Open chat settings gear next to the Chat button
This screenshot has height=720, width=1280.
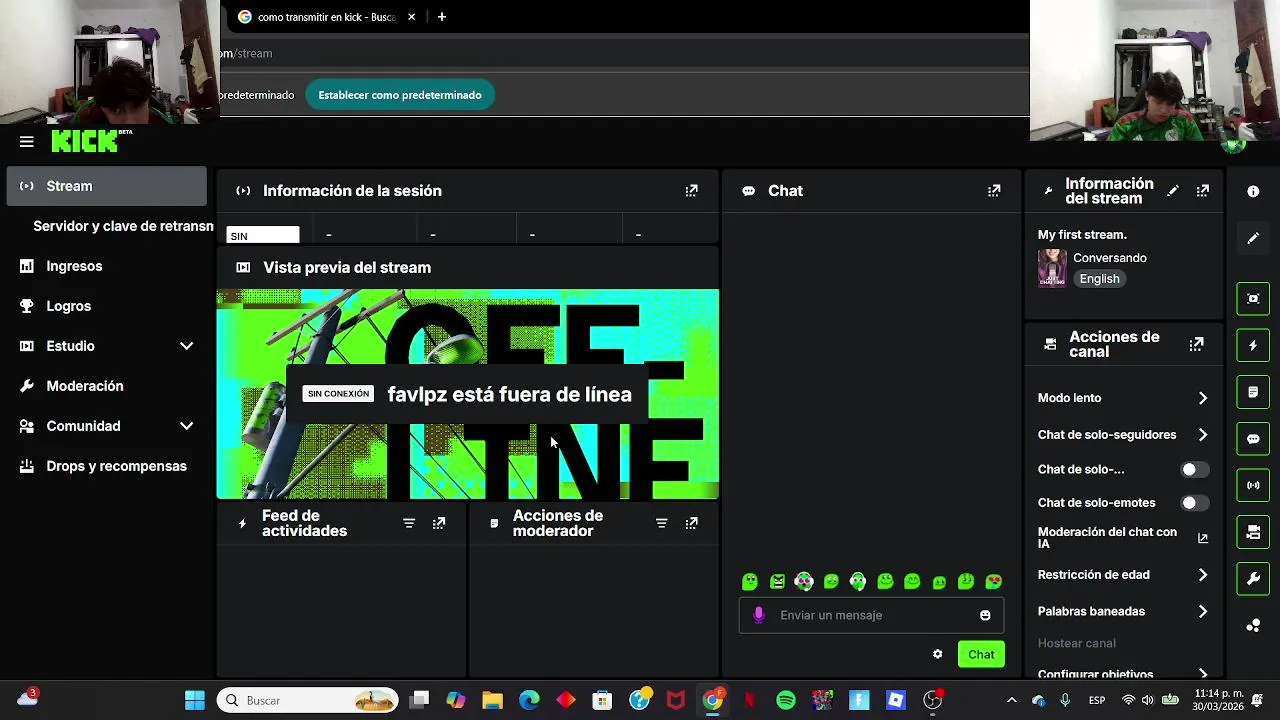[937, 654]
